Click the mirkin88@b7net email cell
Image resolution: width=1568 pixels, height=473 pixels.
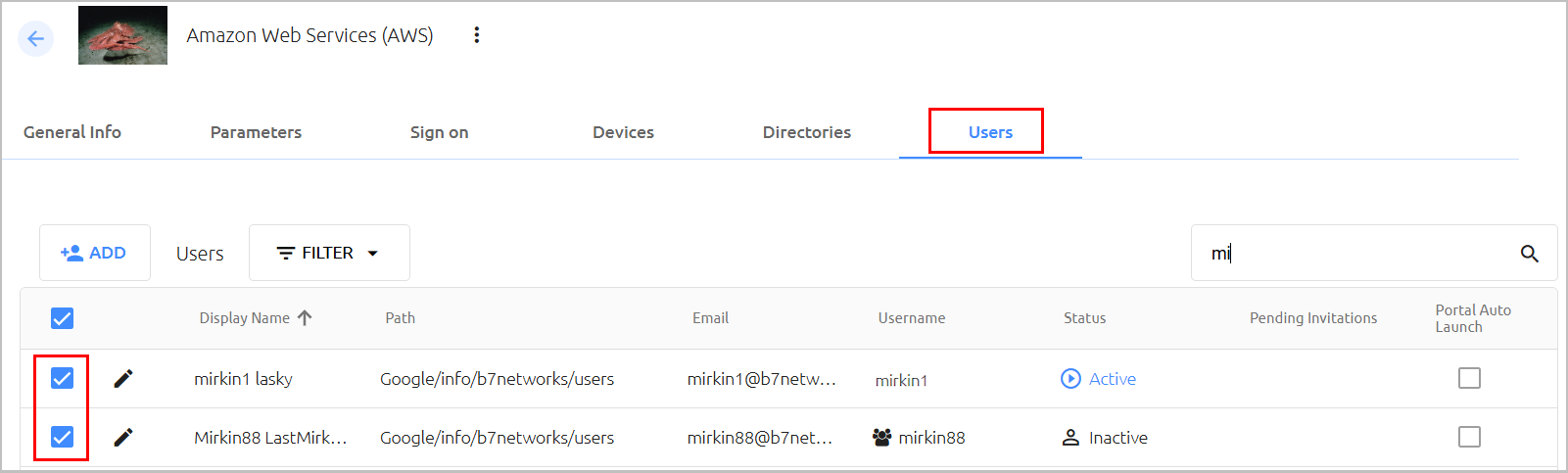point(760,438)
